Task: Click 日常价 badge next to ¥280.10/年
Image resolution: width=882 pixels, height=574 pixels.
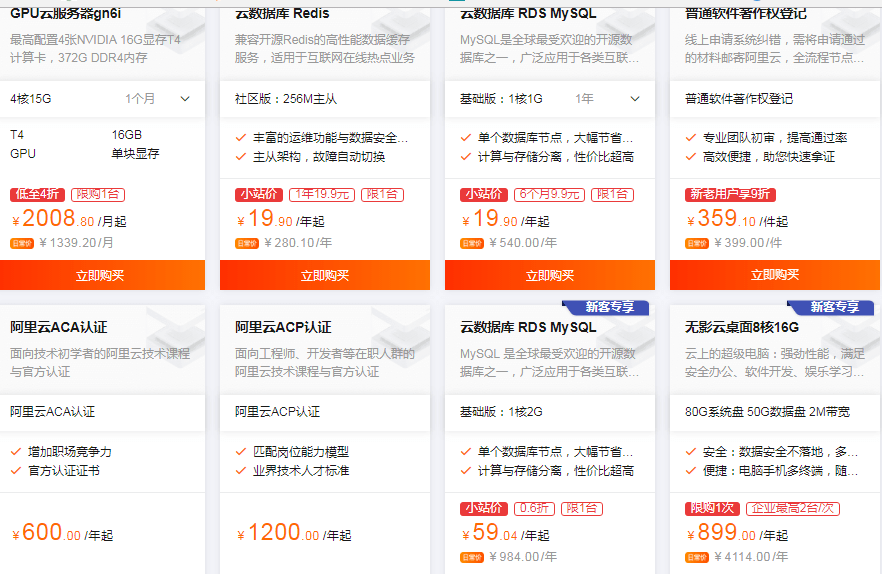Action: click(247, 244)
